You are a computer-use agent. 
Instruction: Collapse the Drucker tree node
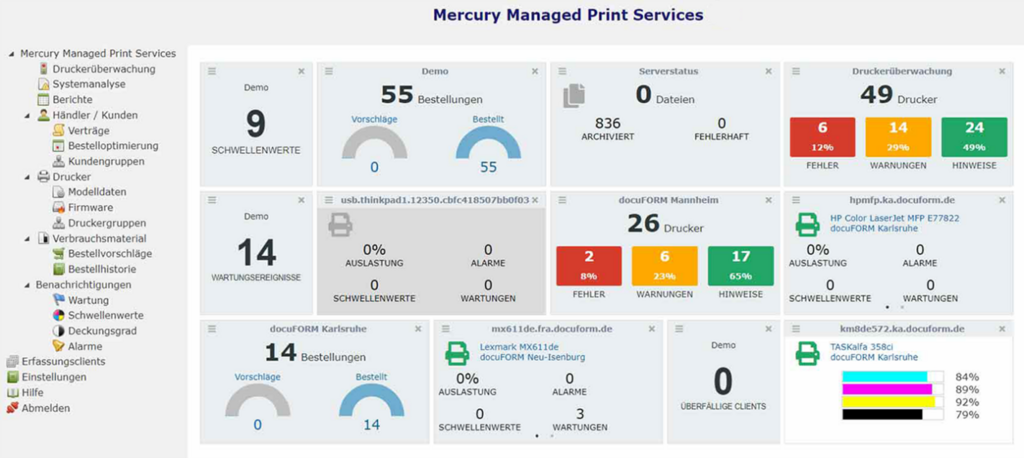(x=27, y=177)
